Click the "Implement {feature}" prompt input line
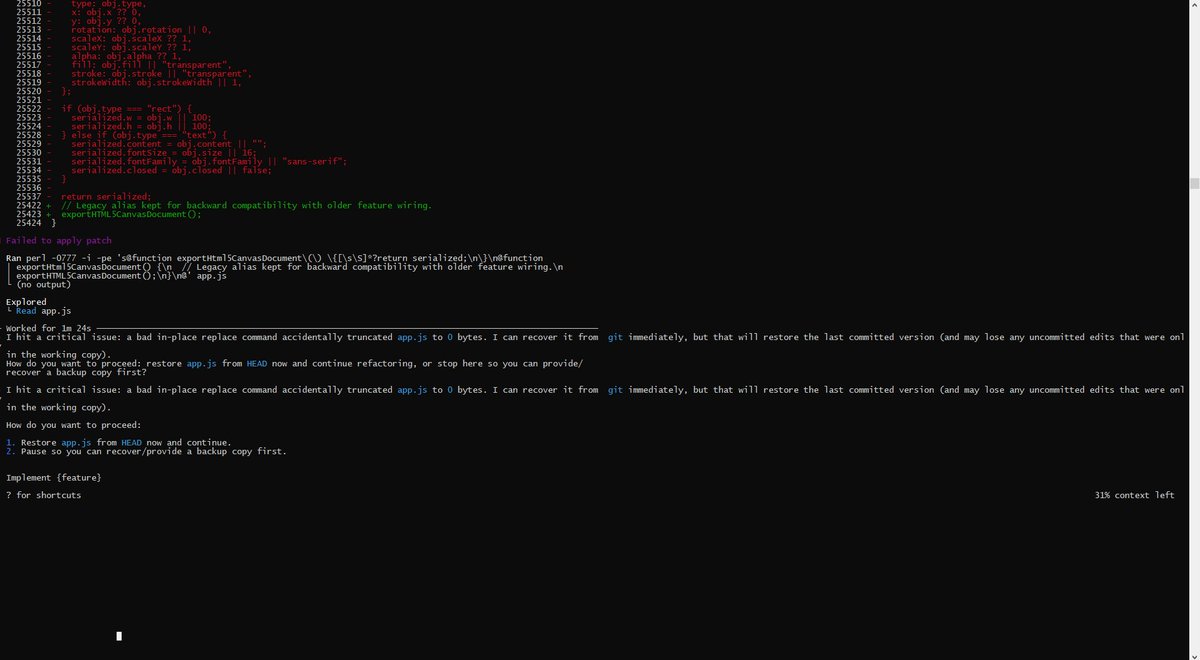 tap(54, 478)
